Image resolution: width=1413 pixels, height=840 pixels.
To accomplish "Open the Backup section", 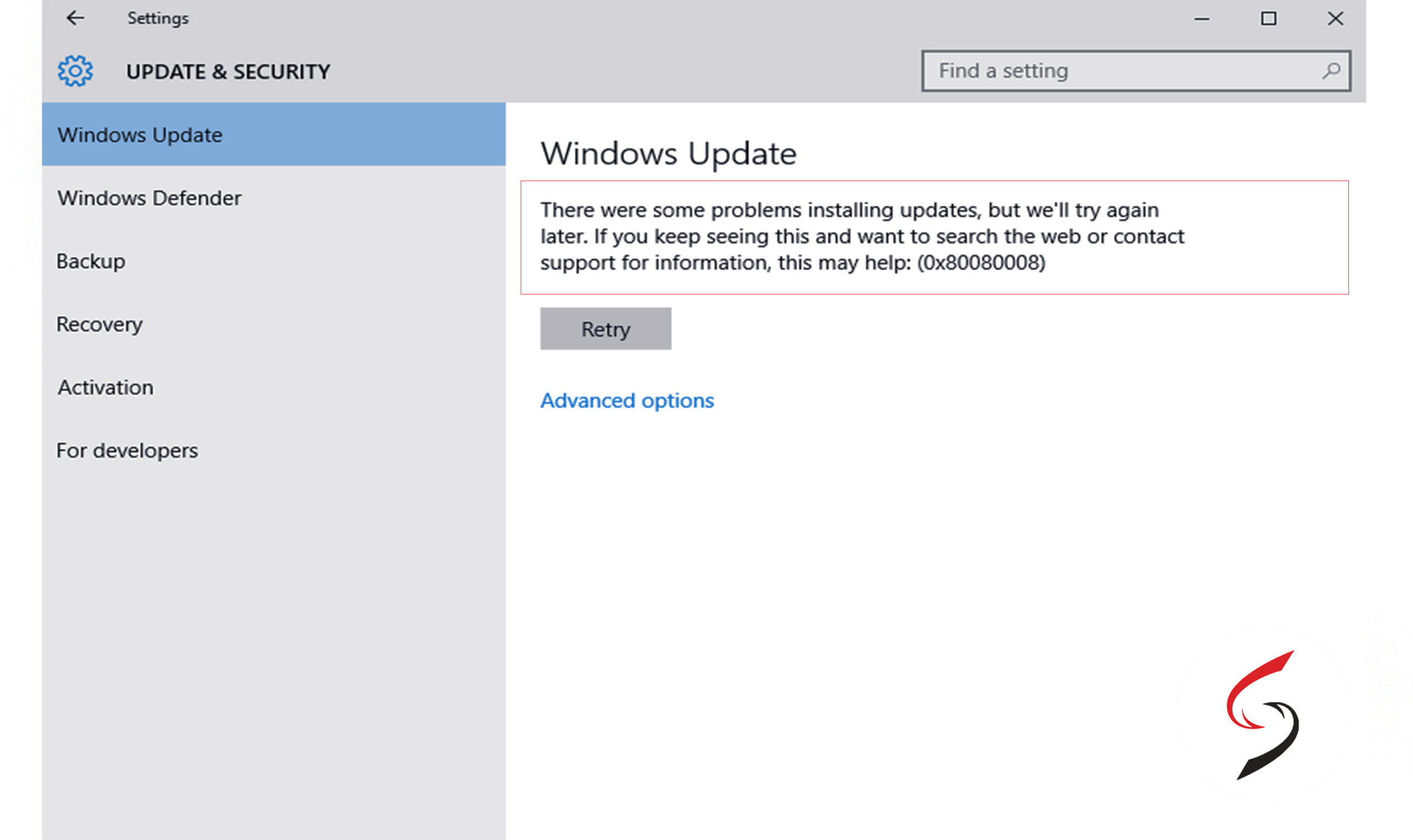I will pos(273,261).
